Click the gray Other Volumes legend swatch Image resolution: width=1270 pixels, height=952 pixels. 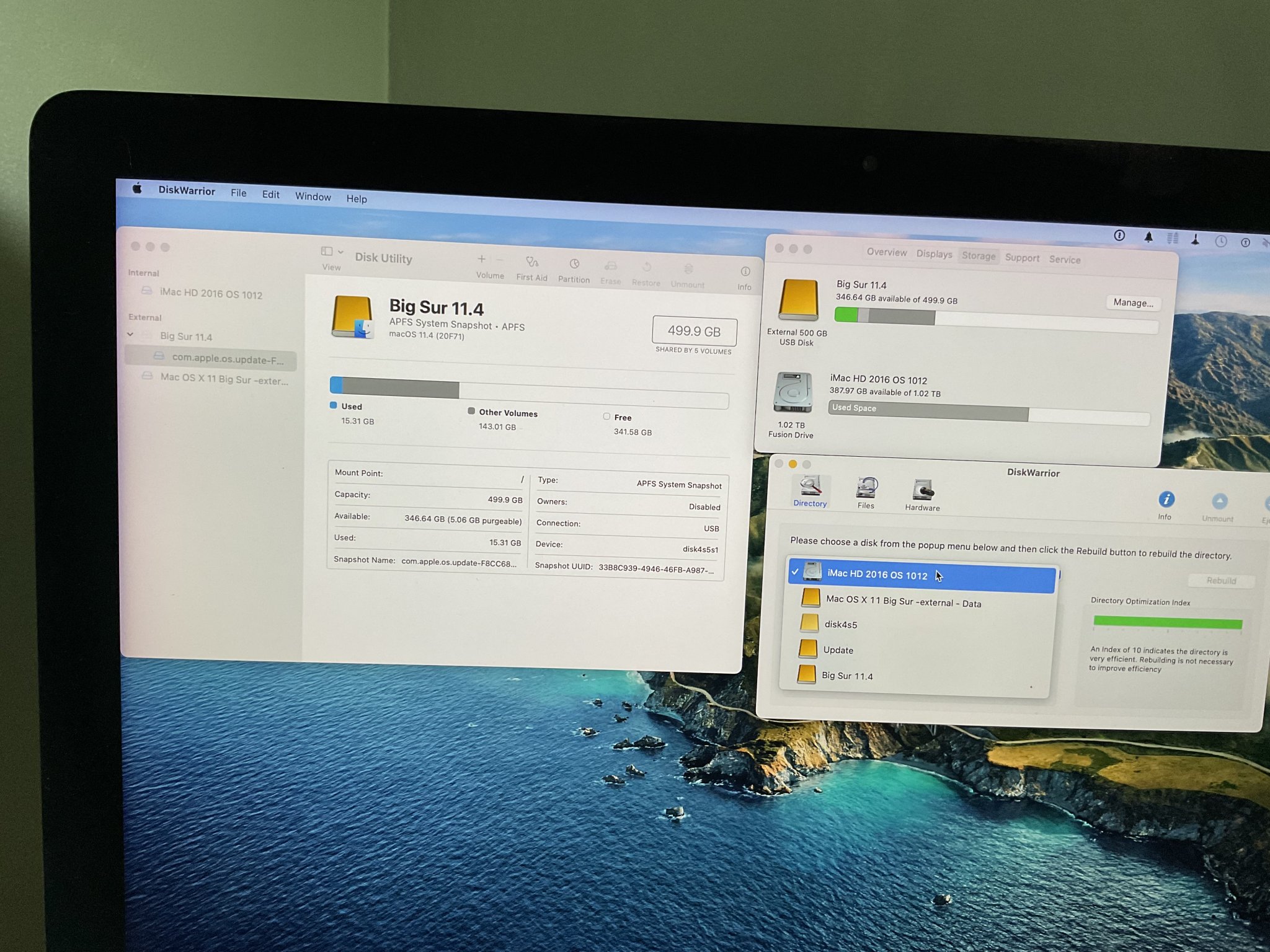471,411
